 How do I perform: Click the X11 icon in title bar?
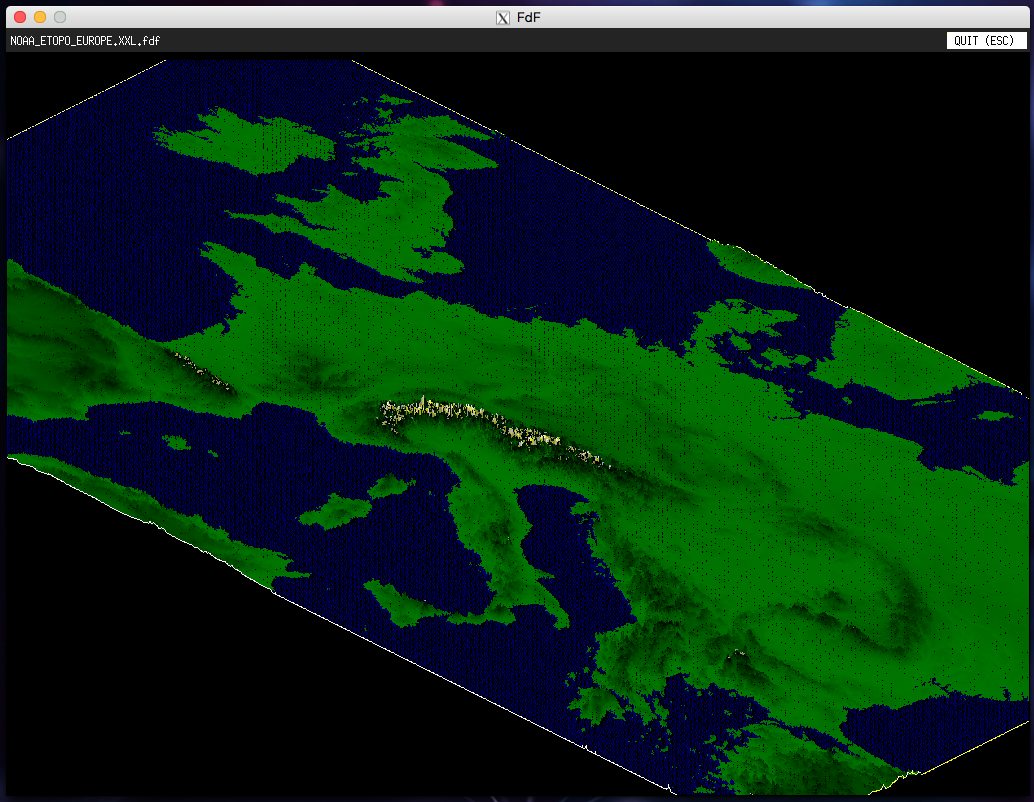(x=502, y=18)
